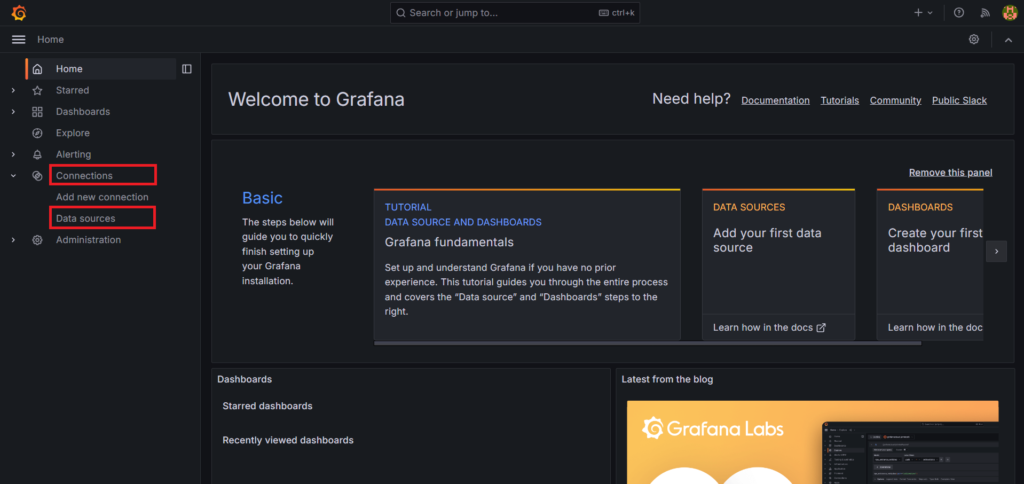Open Alerting in the sidebar
This screenshot has width=1024, height=484.
[73, 155]
